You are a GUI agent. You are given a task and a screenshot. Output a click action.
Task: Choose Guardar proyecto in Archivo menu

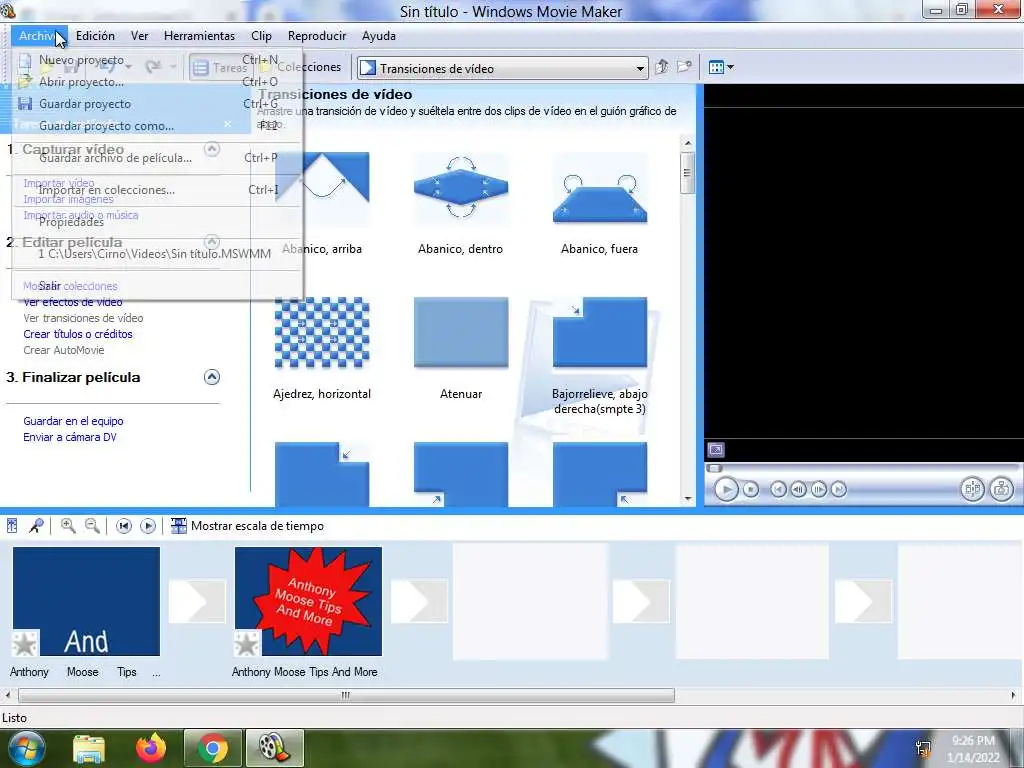[157, 104]
